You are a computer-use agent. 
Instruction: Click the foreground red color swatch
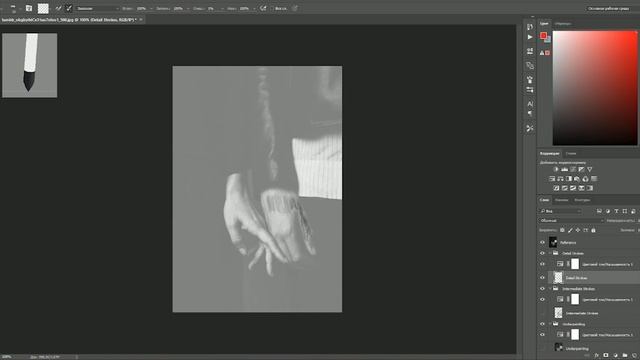(x=543, y=36)
